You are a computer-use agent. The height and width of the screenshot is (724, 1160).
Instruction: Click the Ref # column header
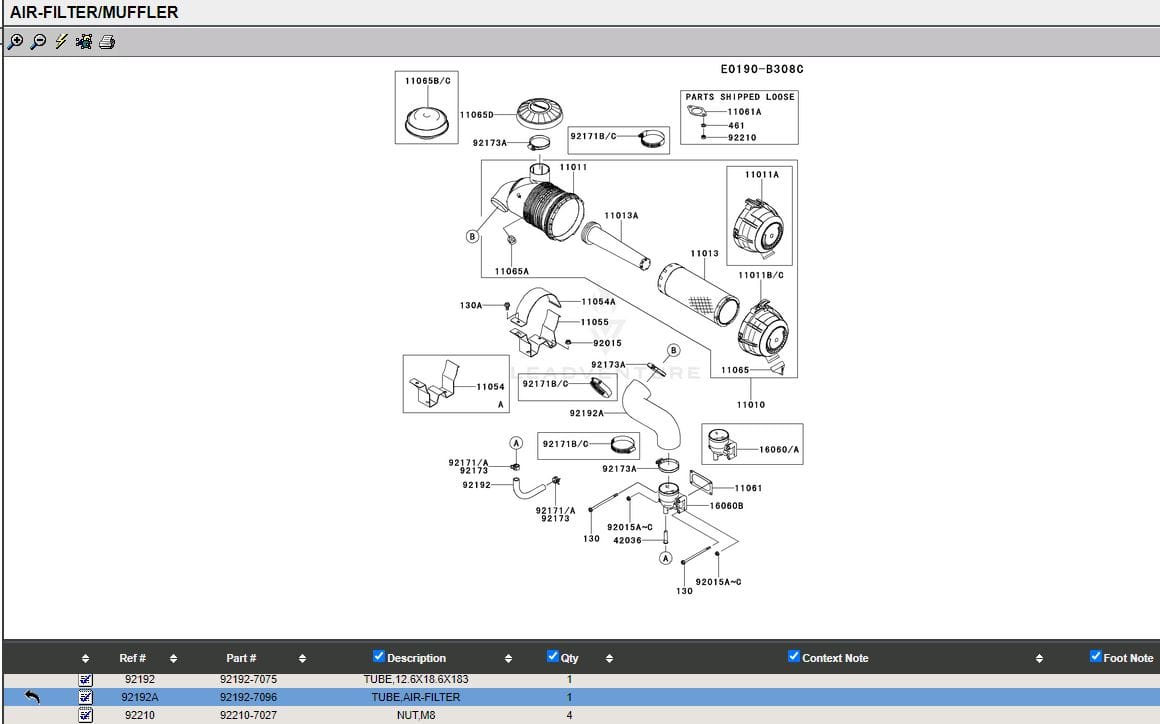click(132, 658)
